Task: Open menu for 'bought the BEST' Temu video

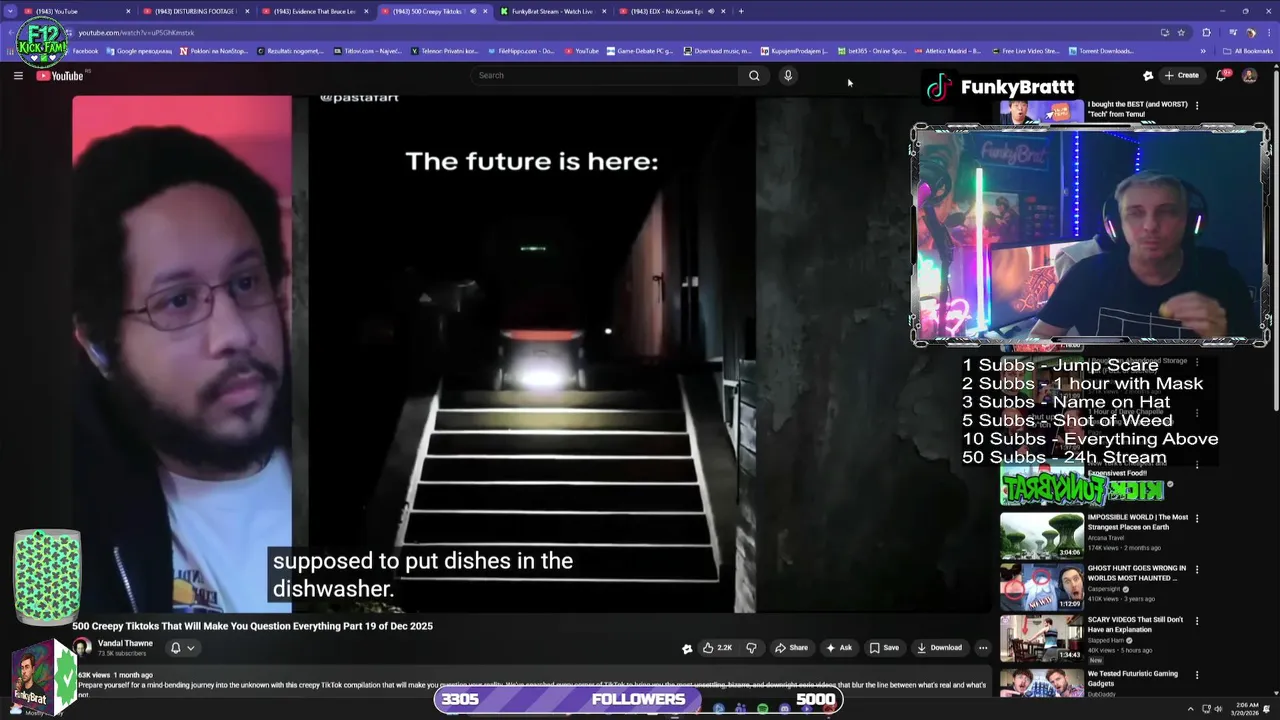Action: click(1197, 105)
